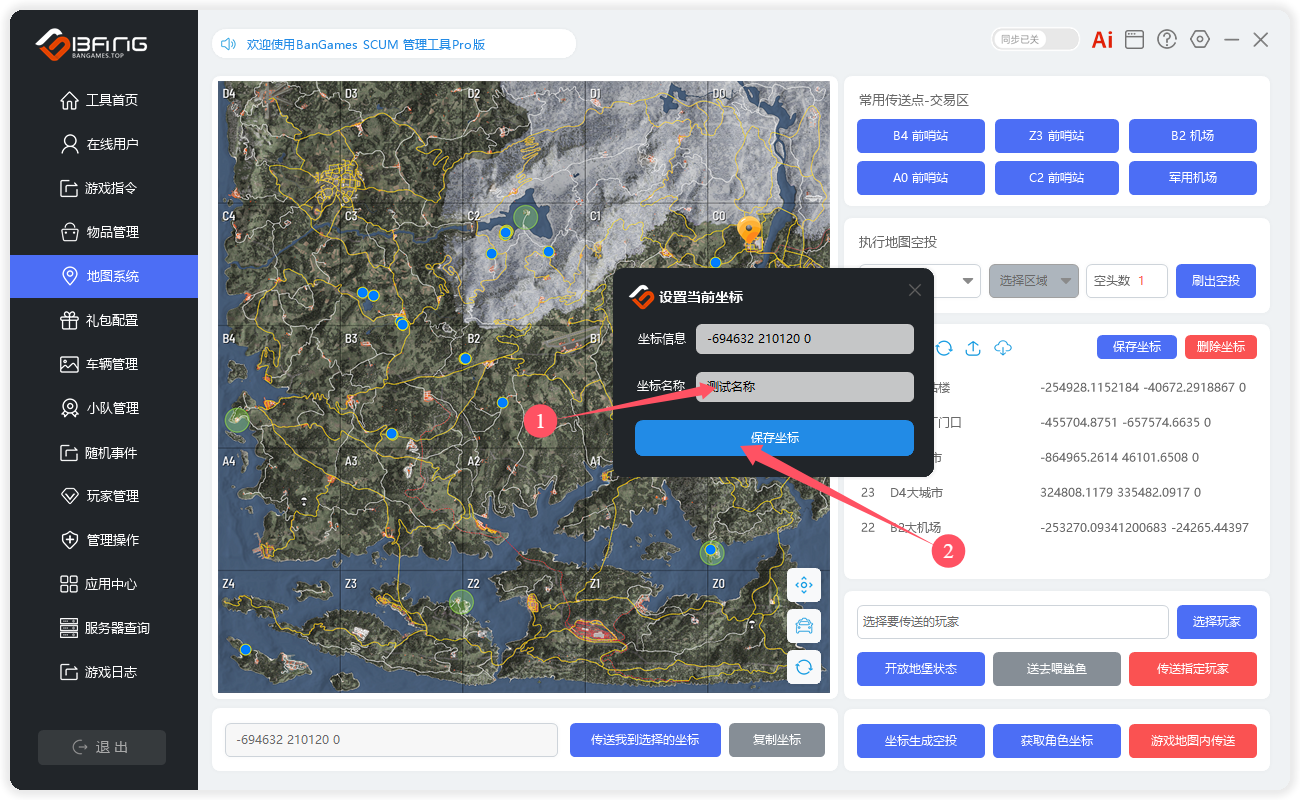The width and height of the screenshot is (1300, 800).
Task: Click the cloud download icon above coordinate list
Action: 1003,348
